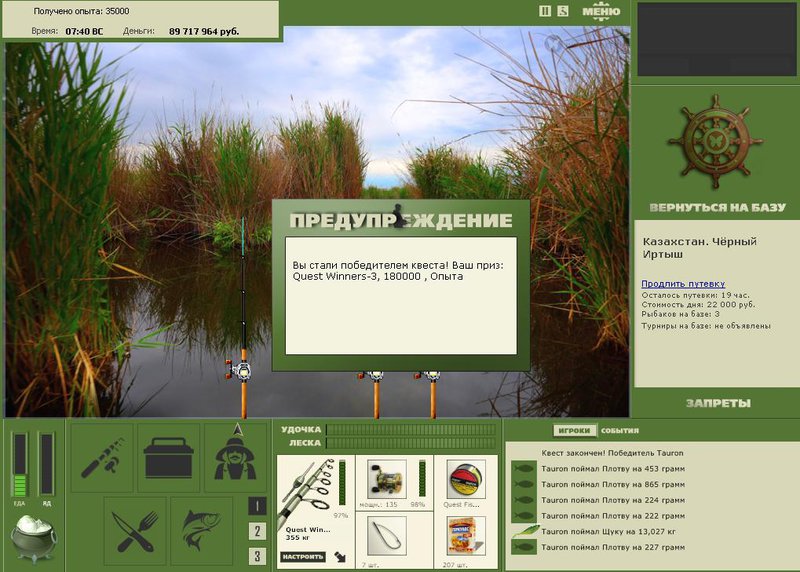Click the ЯД level gauge
The image size is (800, 572).
coord(46,465)
